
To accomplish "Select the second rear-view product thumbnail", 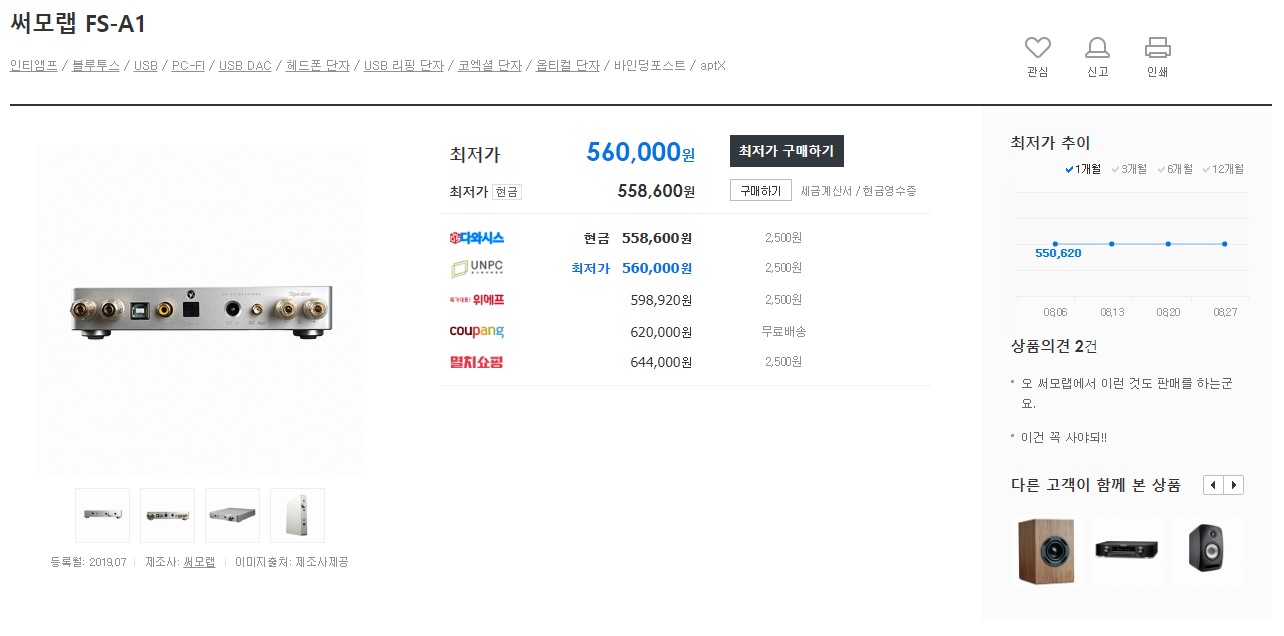I will click(x=168, y=515).
